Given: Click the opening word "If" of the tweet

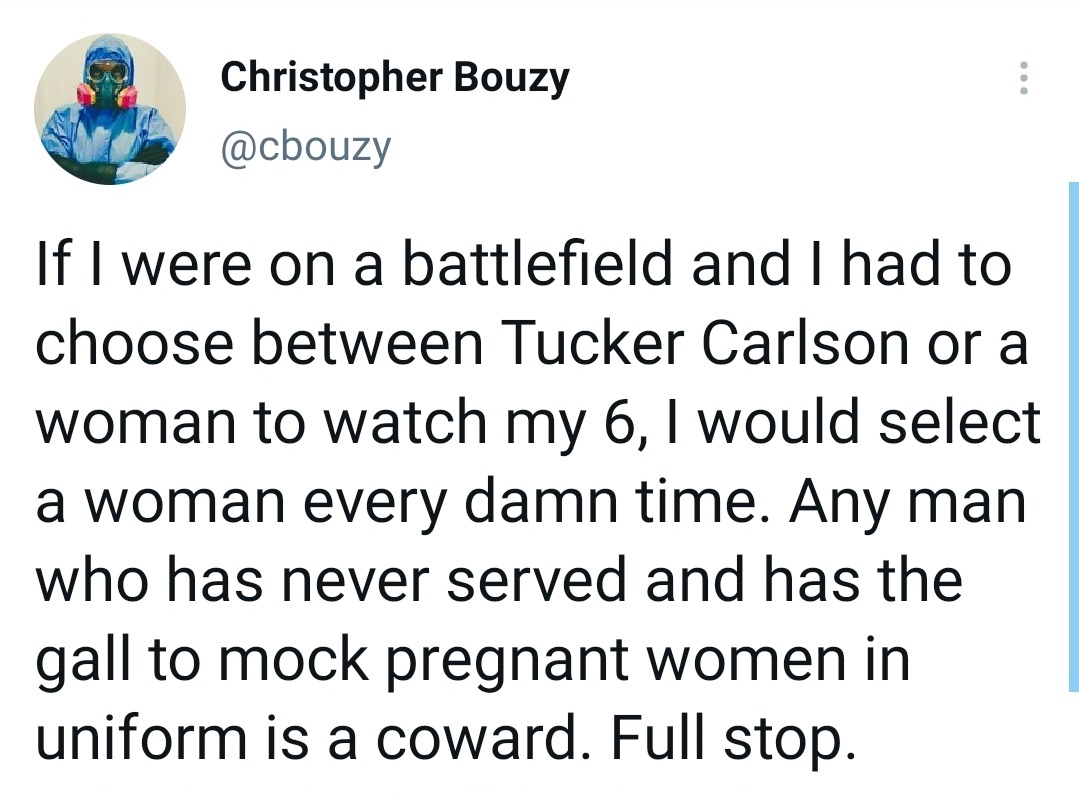Looking at the screenshot, I should point(53,264).
